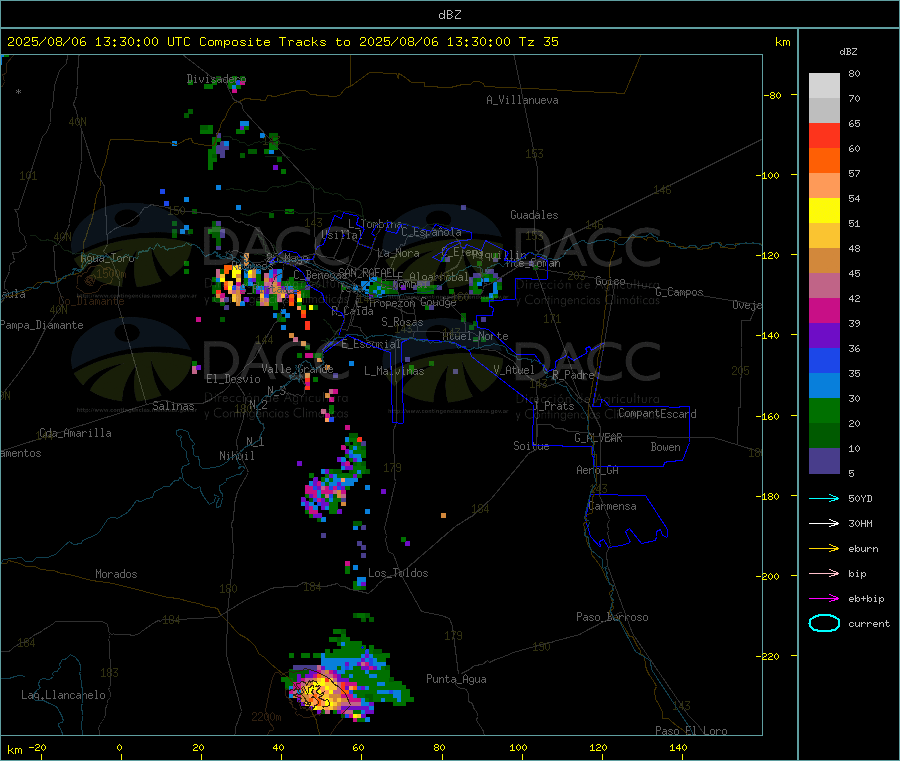Click the magenta 39 dBZ color band
This screenshot has width=900, height=761.
824,310
